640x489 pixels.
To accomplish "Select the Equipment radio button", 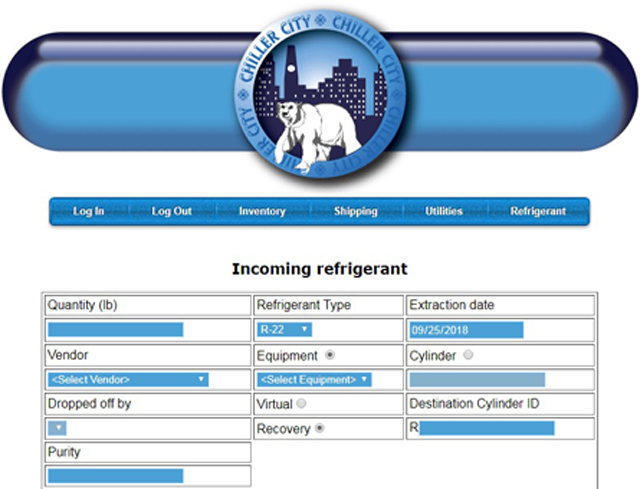I will (x=330, y=355).
